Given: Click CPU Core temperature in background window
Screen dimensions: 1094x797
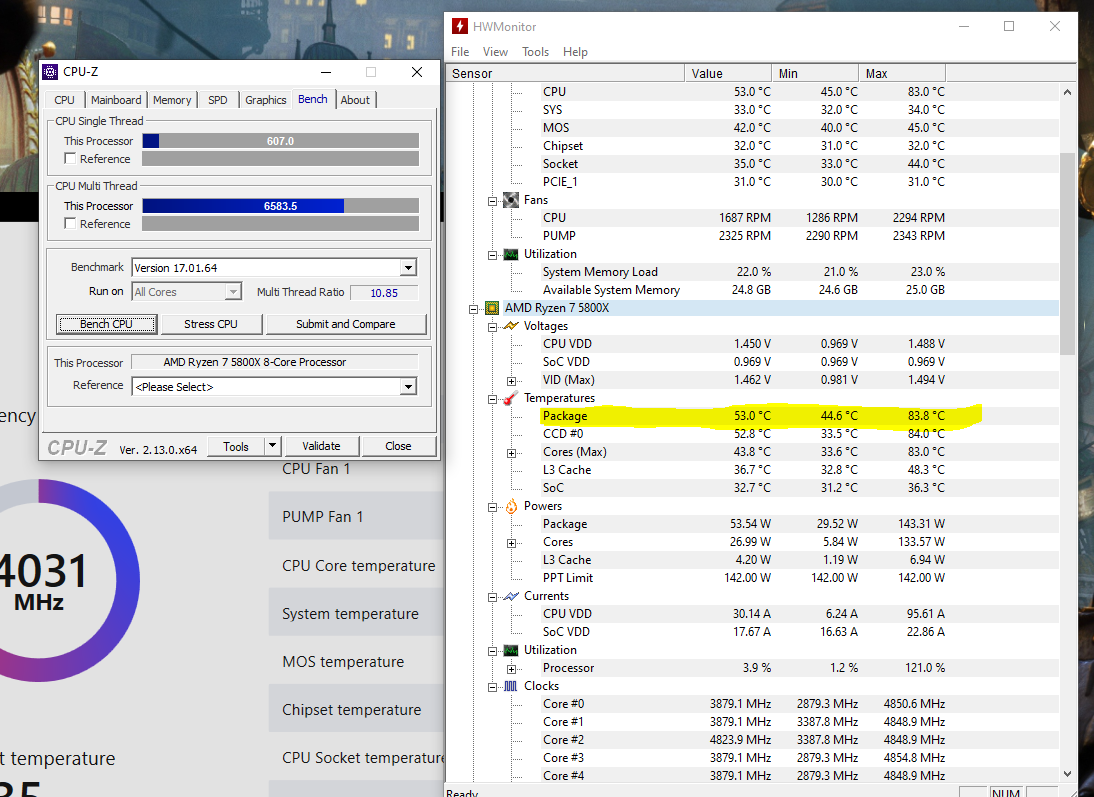Looking at the screenshot, I should (x=358, y=565).
